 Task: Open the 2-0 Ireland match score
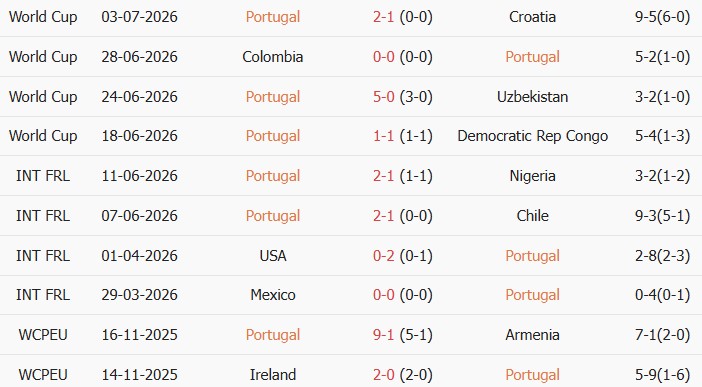coord(383,374)
